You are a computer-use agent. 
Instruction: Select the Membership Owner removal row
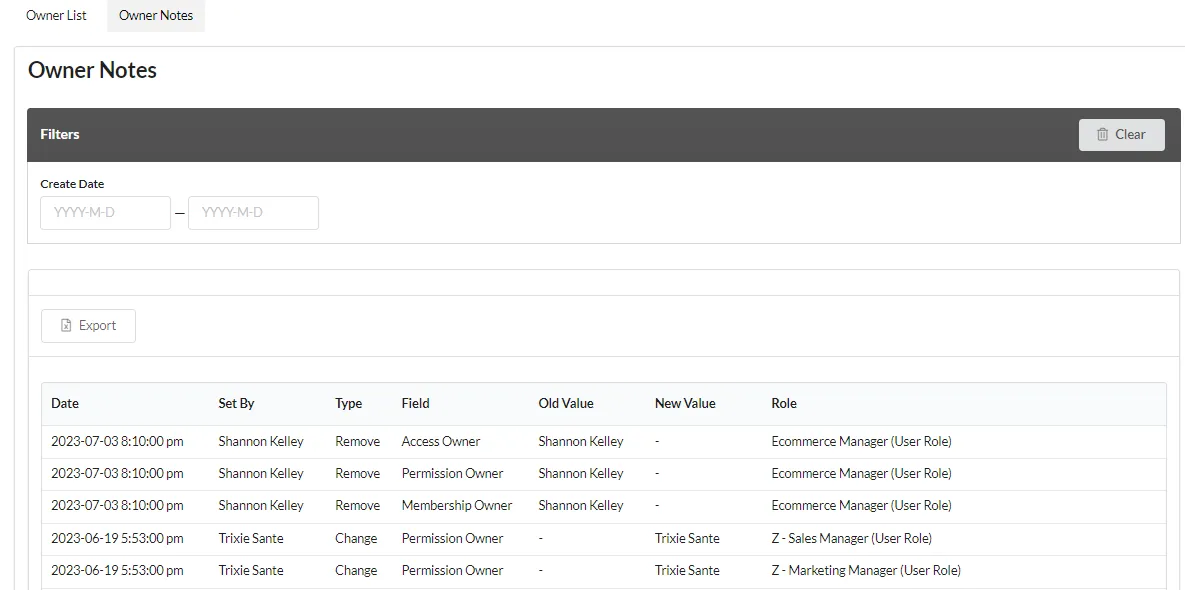click(x=604, y=505)
